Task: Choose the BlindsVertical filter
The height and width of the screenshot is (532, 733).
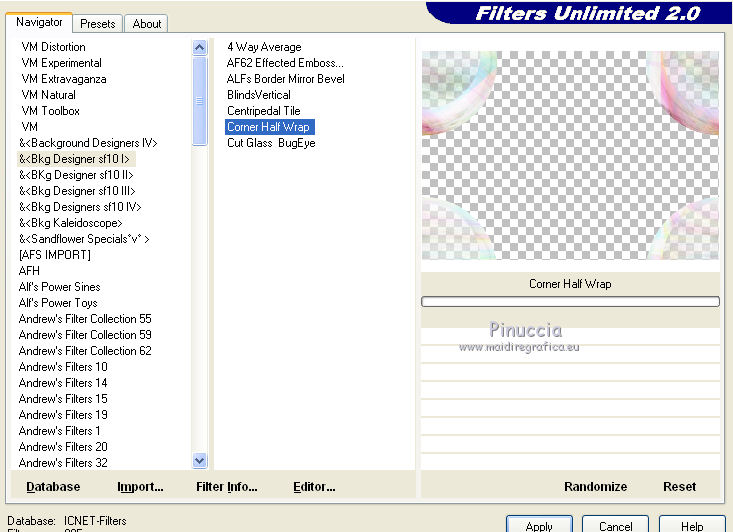Action: [259, 95]
